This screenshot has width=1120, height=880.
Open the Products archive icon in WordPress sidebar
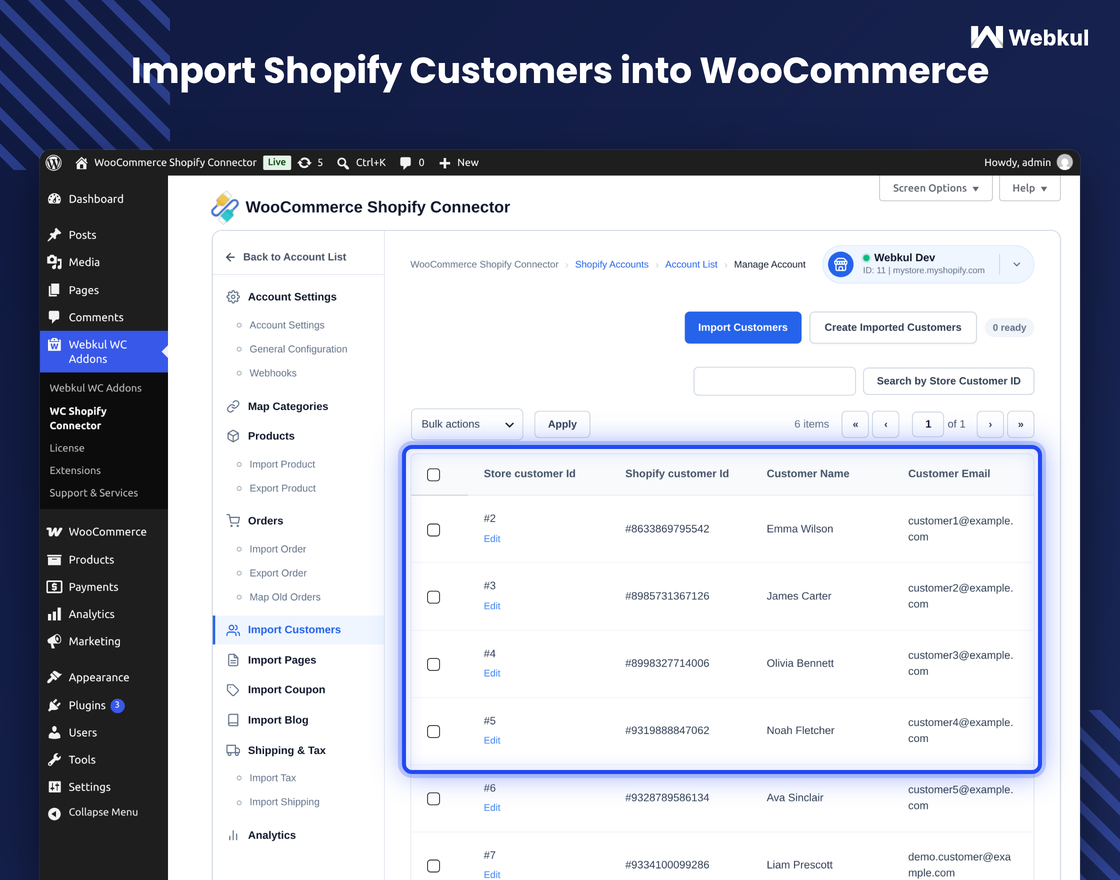54,559
